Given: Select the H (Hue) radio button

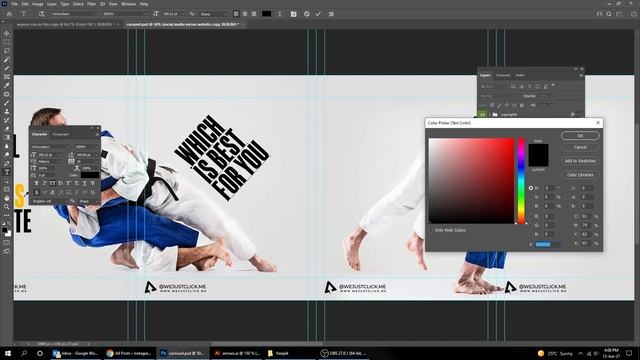Looking at the screenshot, I should pos(531,188).
